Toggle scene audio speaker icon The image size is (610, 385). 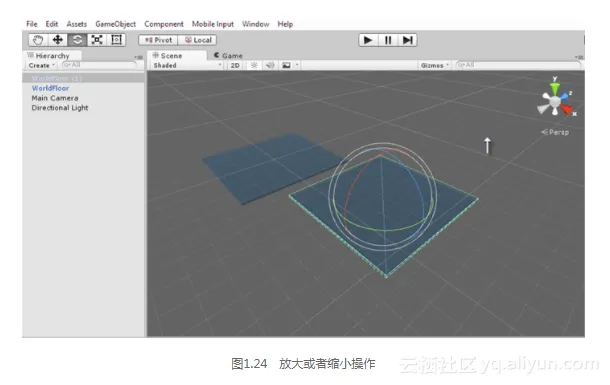click(x=270, y=65)
